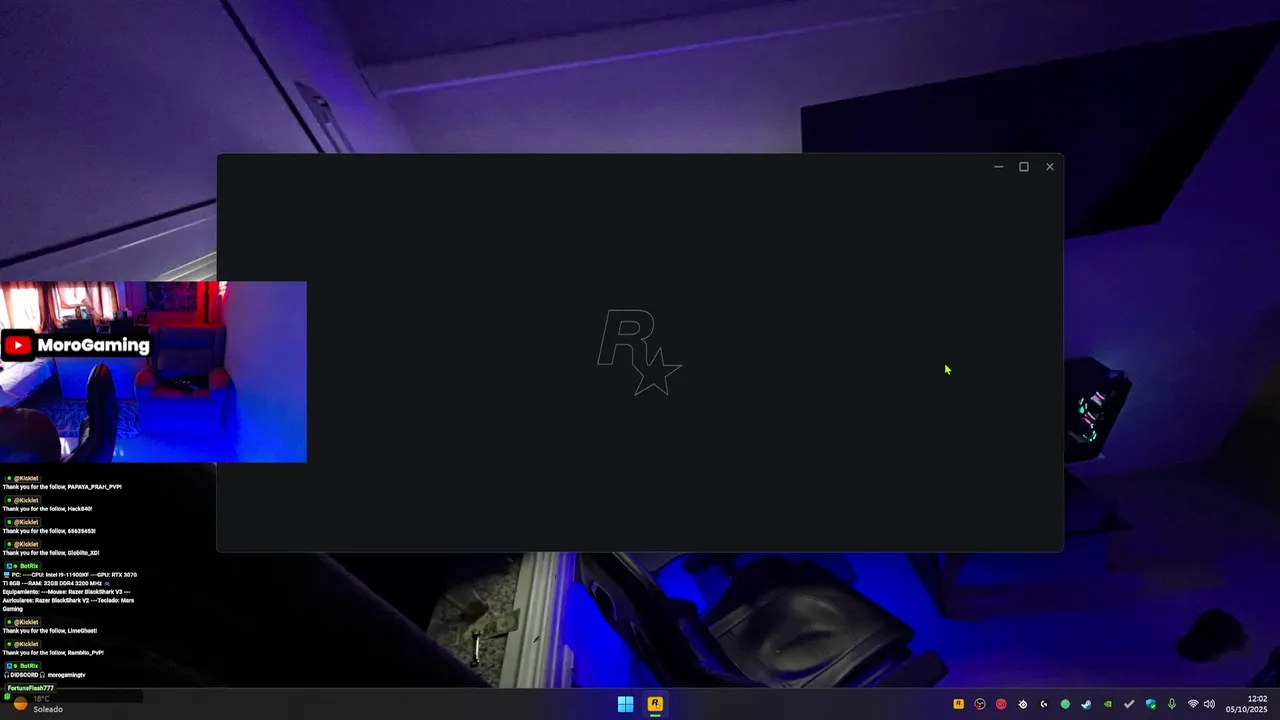This screenshot has height=720, width=1280.
Task: Click the webcam feed overlay
Action: pos(153,372)
